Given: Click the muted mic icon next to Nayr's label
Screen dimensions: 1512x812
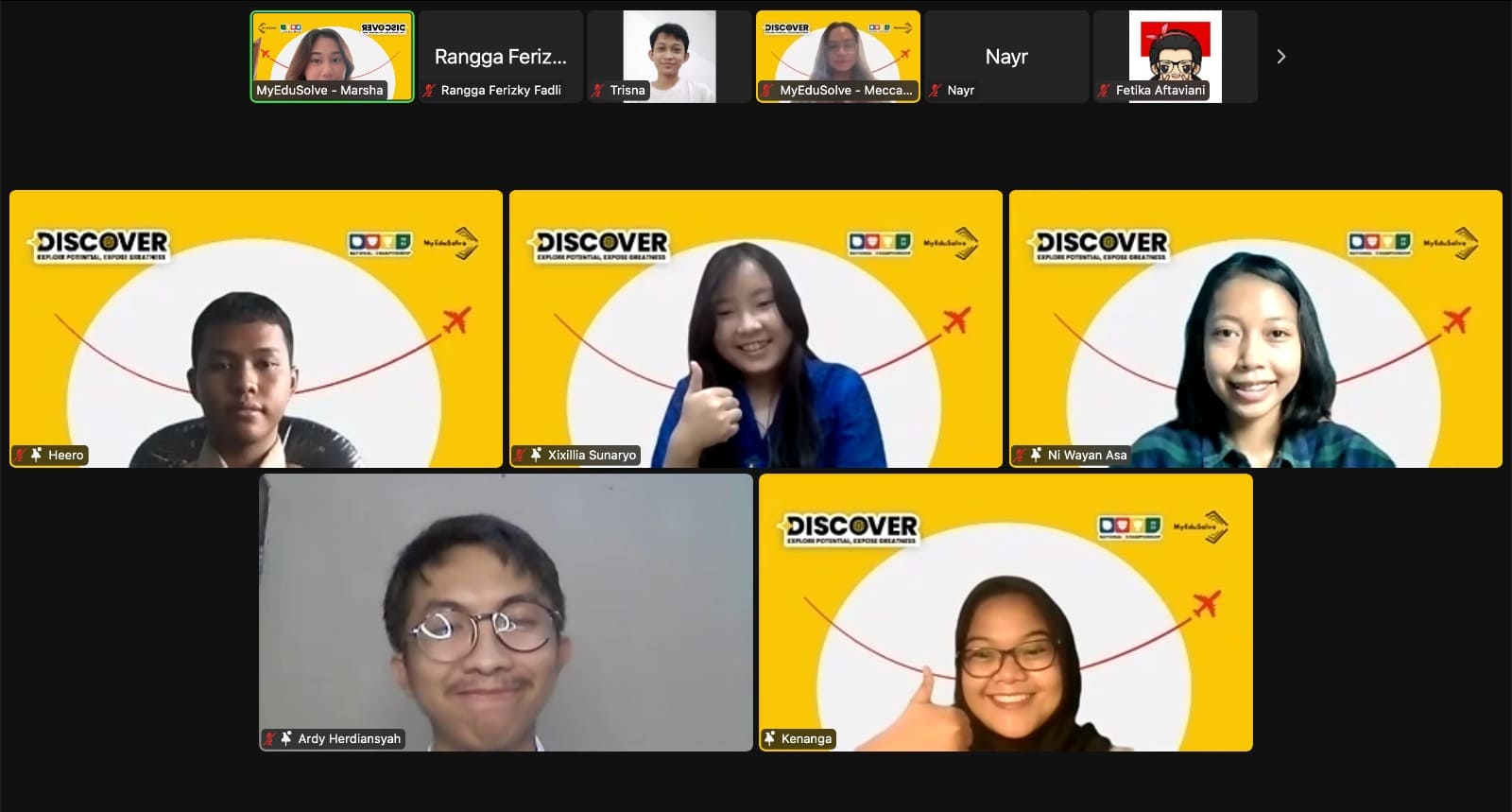Looking at the screenshot, I should (x=935, y=91).
